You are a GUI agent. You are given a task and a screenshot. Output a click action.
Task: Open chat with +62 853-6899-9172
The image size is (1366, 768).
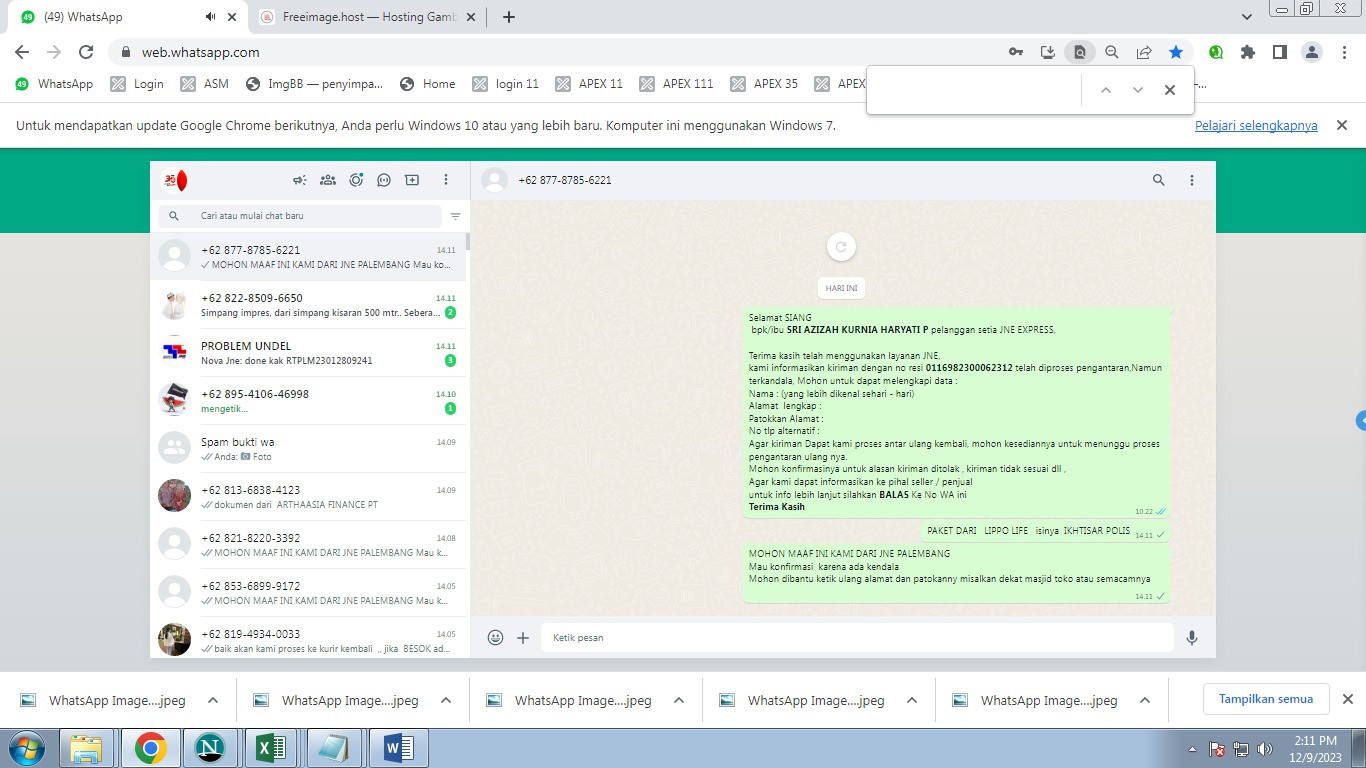(310, 593)
